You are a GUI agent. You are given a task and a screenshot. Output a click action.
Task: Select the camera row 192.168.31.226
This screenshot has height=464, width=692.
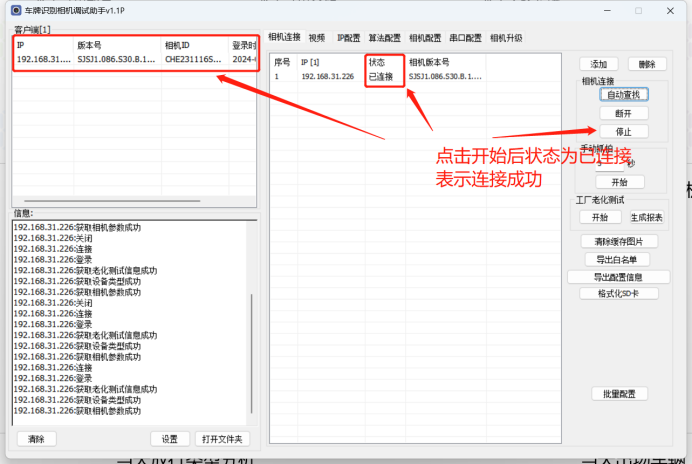415,76
